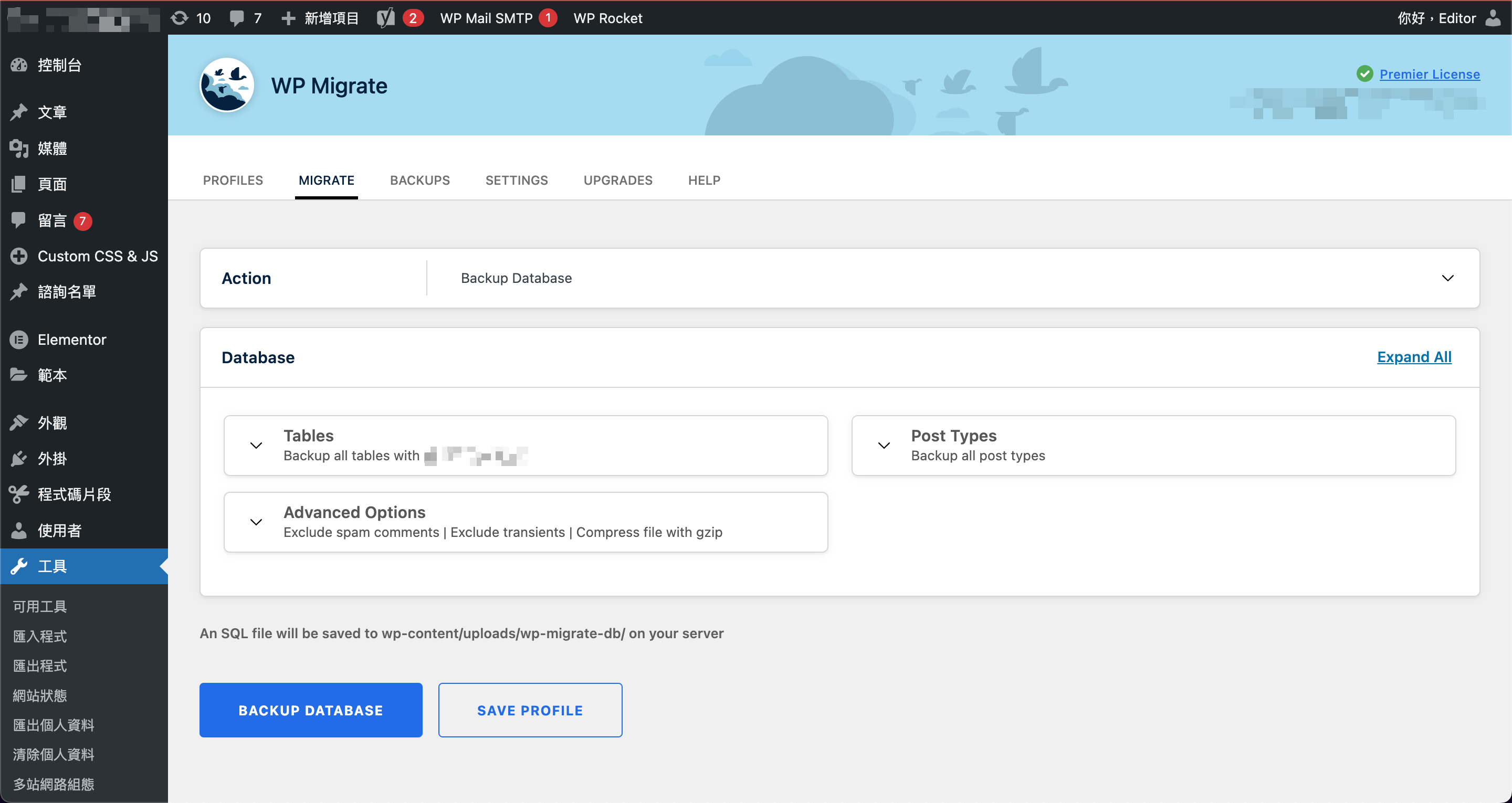
Task: Click the SQL file save location note
Action: 461,633
